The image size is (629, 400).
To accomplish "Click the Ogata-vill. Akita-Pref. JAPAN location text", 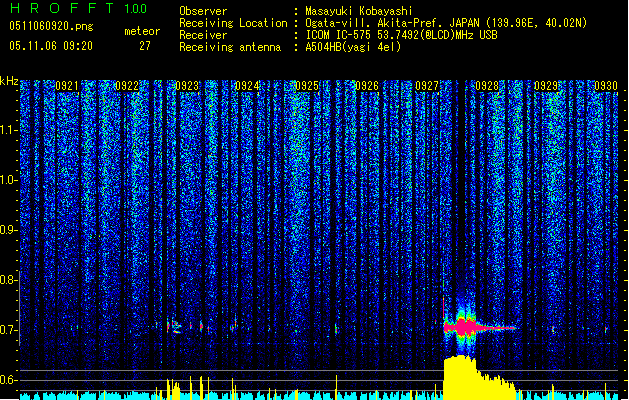I will click(392, 23).
